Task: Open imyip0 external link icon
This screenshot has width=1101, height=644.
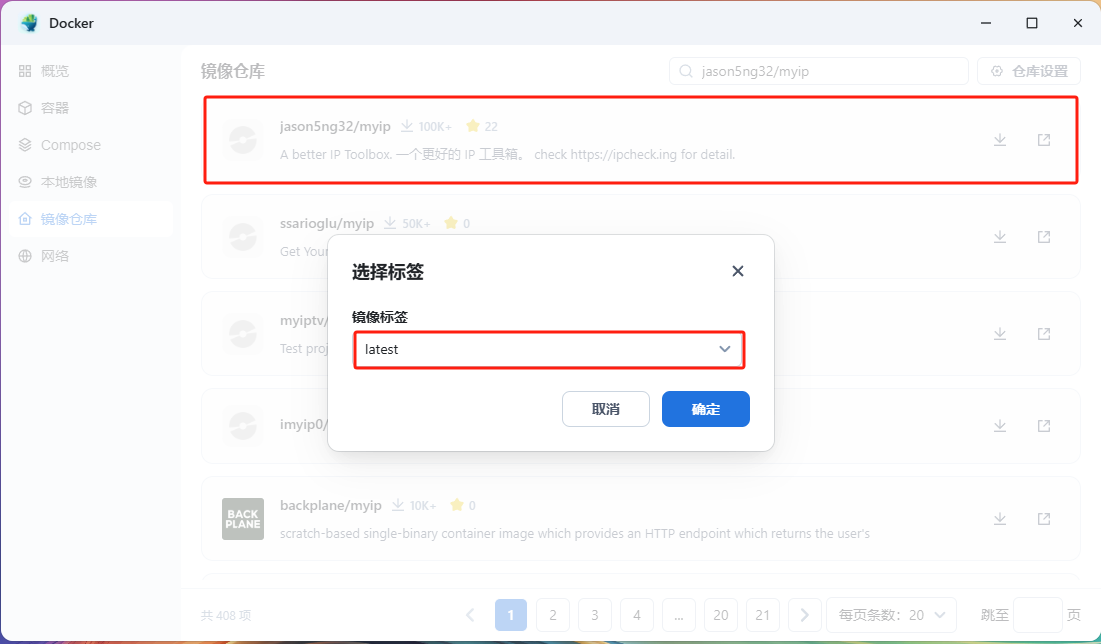Action: (x=1044, y=426)
